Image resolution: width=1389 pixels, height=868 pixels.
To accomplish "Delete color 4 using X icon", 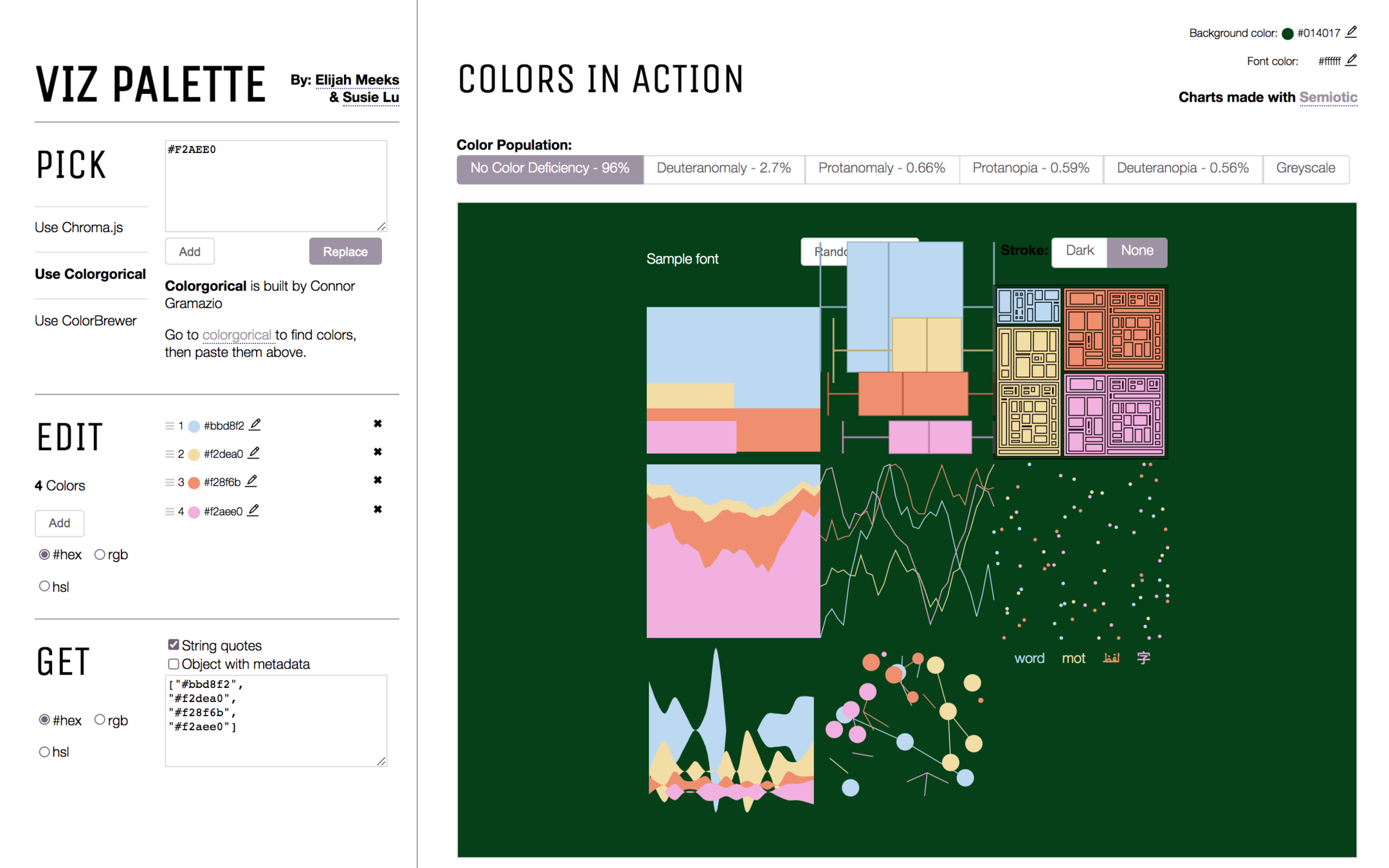I will click(x=377, y=509).
